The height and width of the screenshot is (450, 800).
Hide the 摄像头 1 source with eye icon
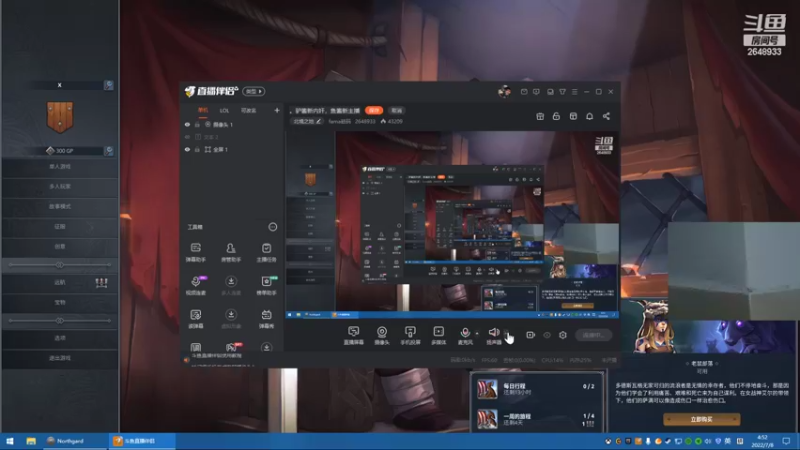pos(187,124)
